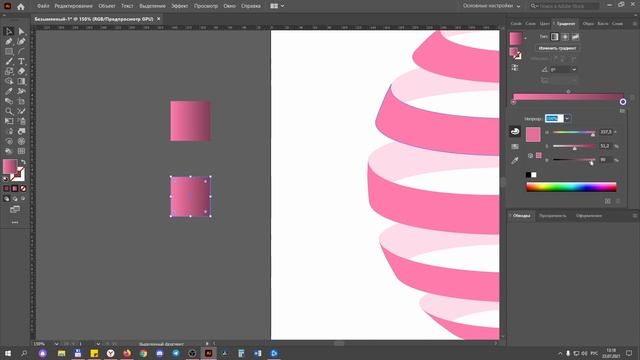Open gradient presets dropdown arrow
640x360 pixels.
coord(525,38)
